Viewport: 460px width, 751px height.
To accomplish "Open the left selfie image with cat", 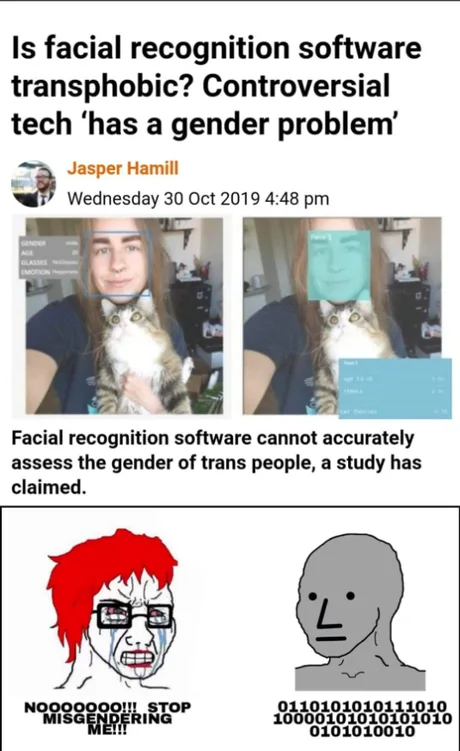I will point(124,316).
